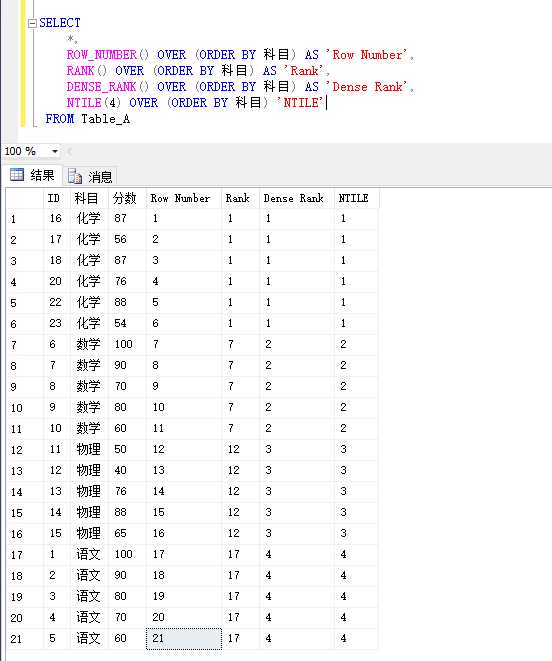Click the NTILE(4) function in the query
Viewport: 552px width, 661px height.
click(94, 103)
